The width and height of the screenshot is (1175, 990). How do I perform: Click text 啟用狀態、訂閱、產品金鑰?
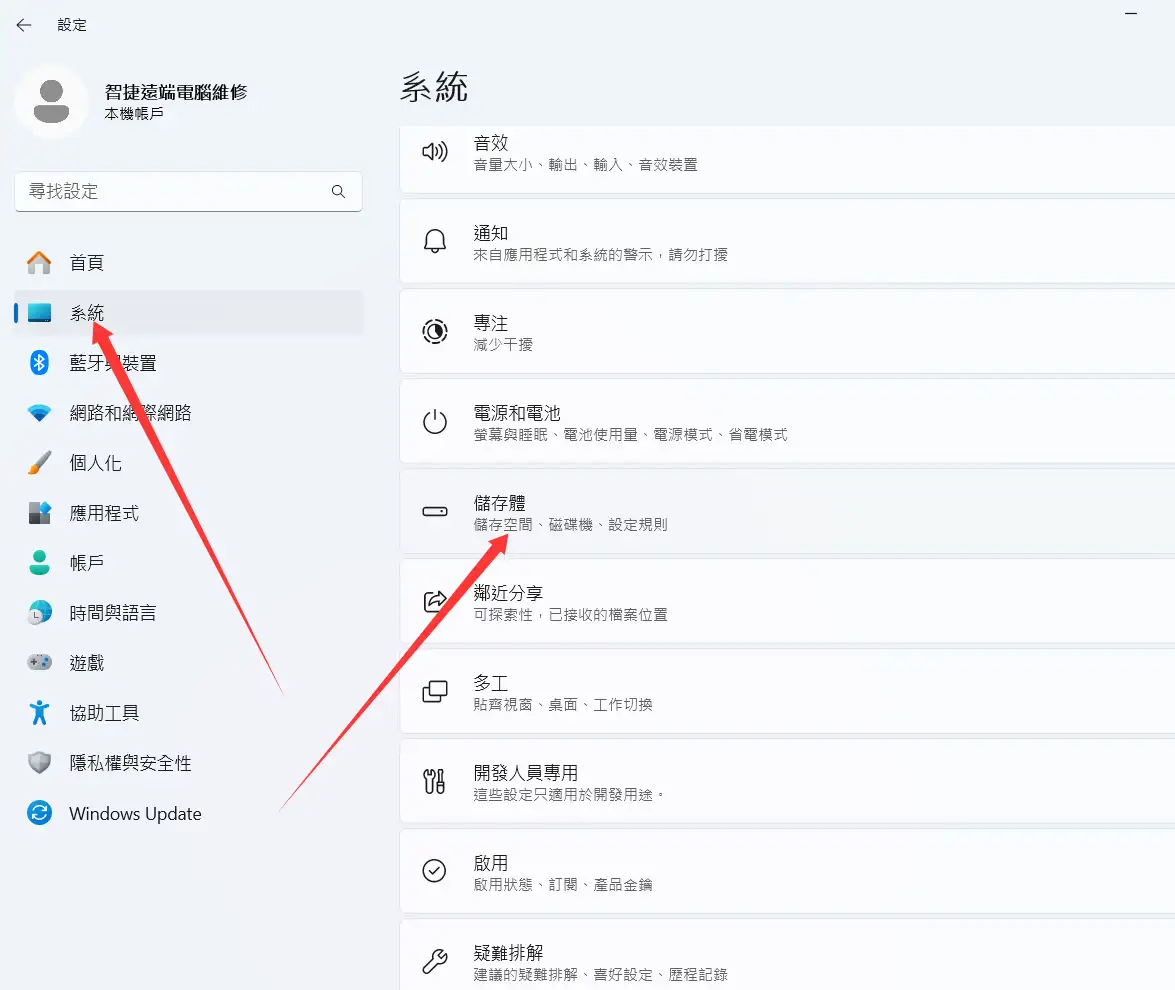563,884
